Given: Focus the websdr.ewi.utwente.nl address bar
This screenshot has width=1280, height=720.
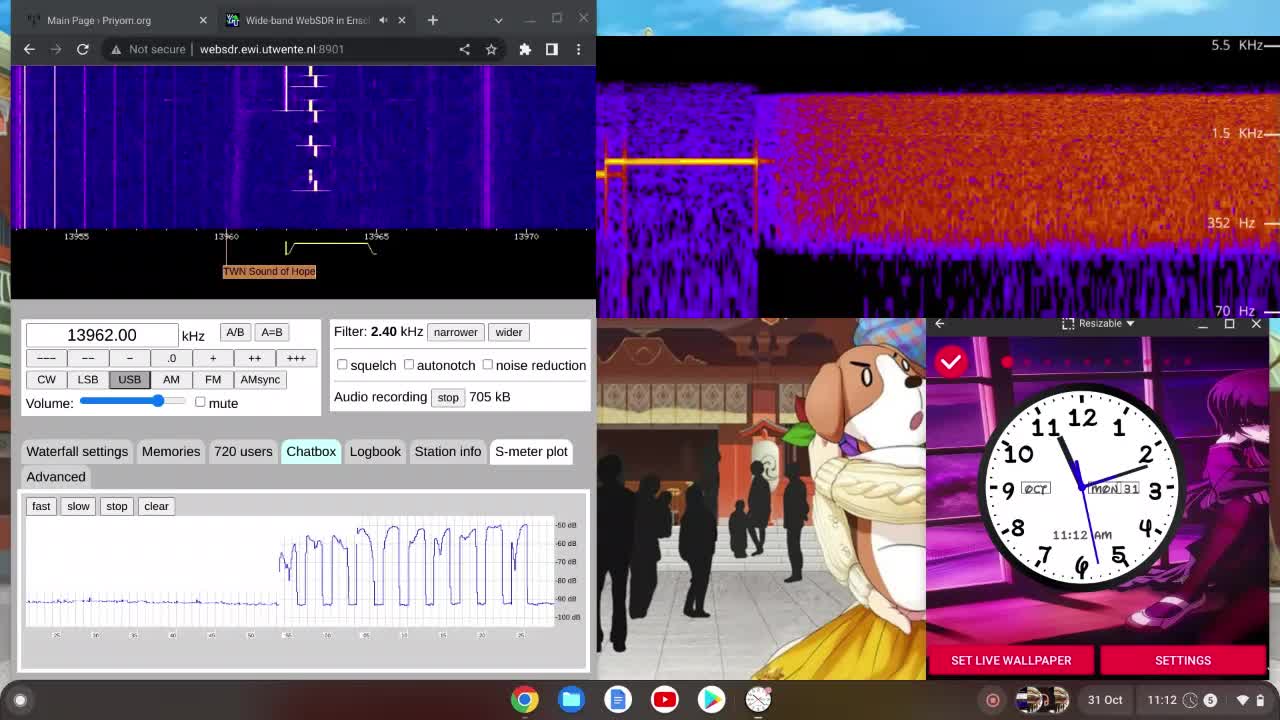Looking at the screenshot, I should 271,49.
